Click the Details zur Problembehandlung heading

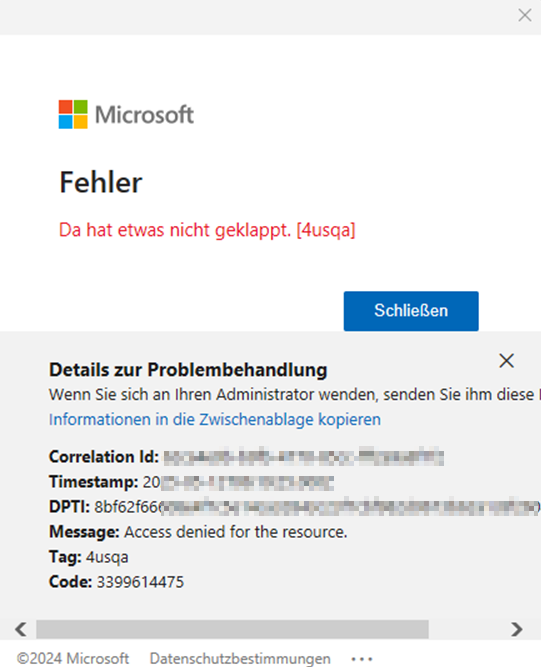188,370
